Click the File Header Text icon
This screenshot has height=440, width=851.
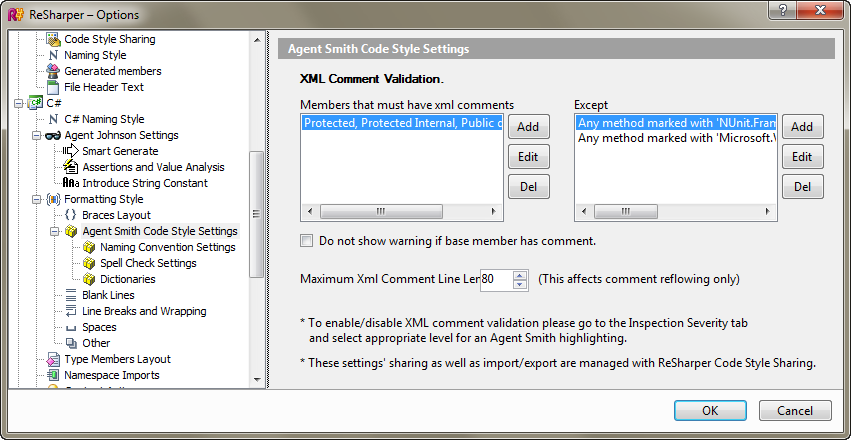(53, 87)
